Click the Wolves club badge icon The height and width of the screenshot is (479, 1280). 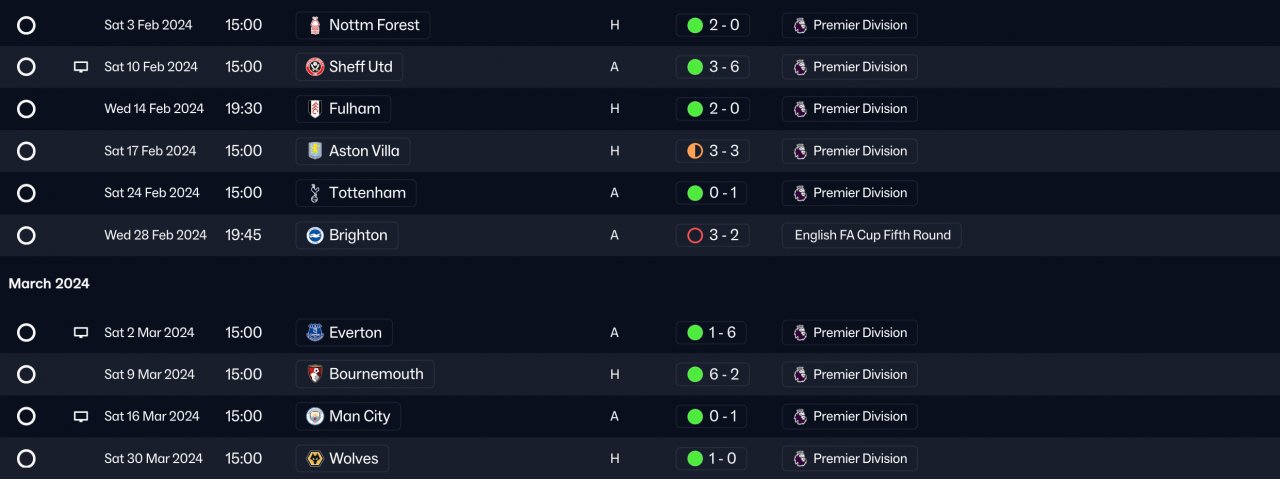tap(315, 459)
